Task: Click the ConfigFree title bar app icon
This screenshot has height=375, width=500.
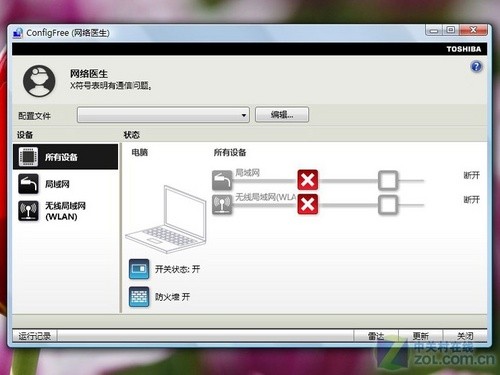Action: coord(18,33)
